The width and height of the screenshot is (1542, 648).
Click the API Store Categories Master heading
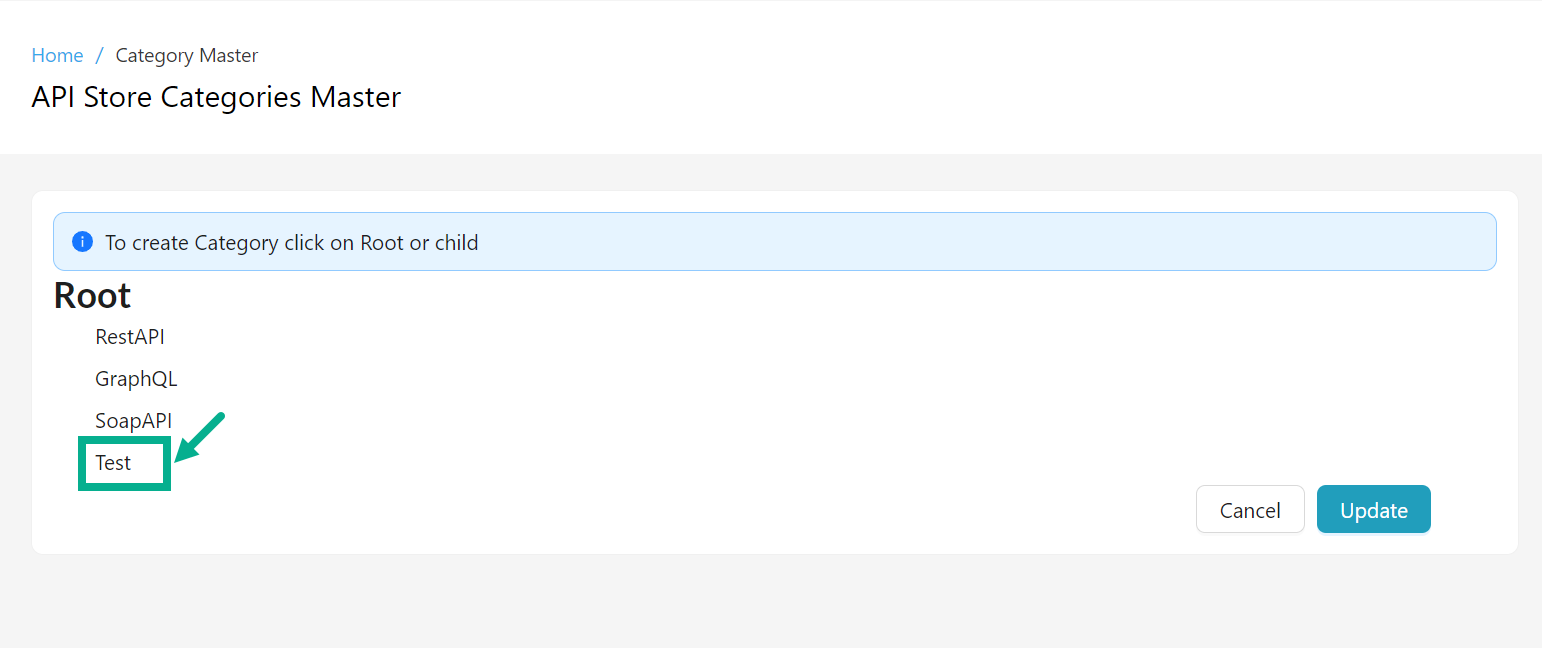coord(216,97)
